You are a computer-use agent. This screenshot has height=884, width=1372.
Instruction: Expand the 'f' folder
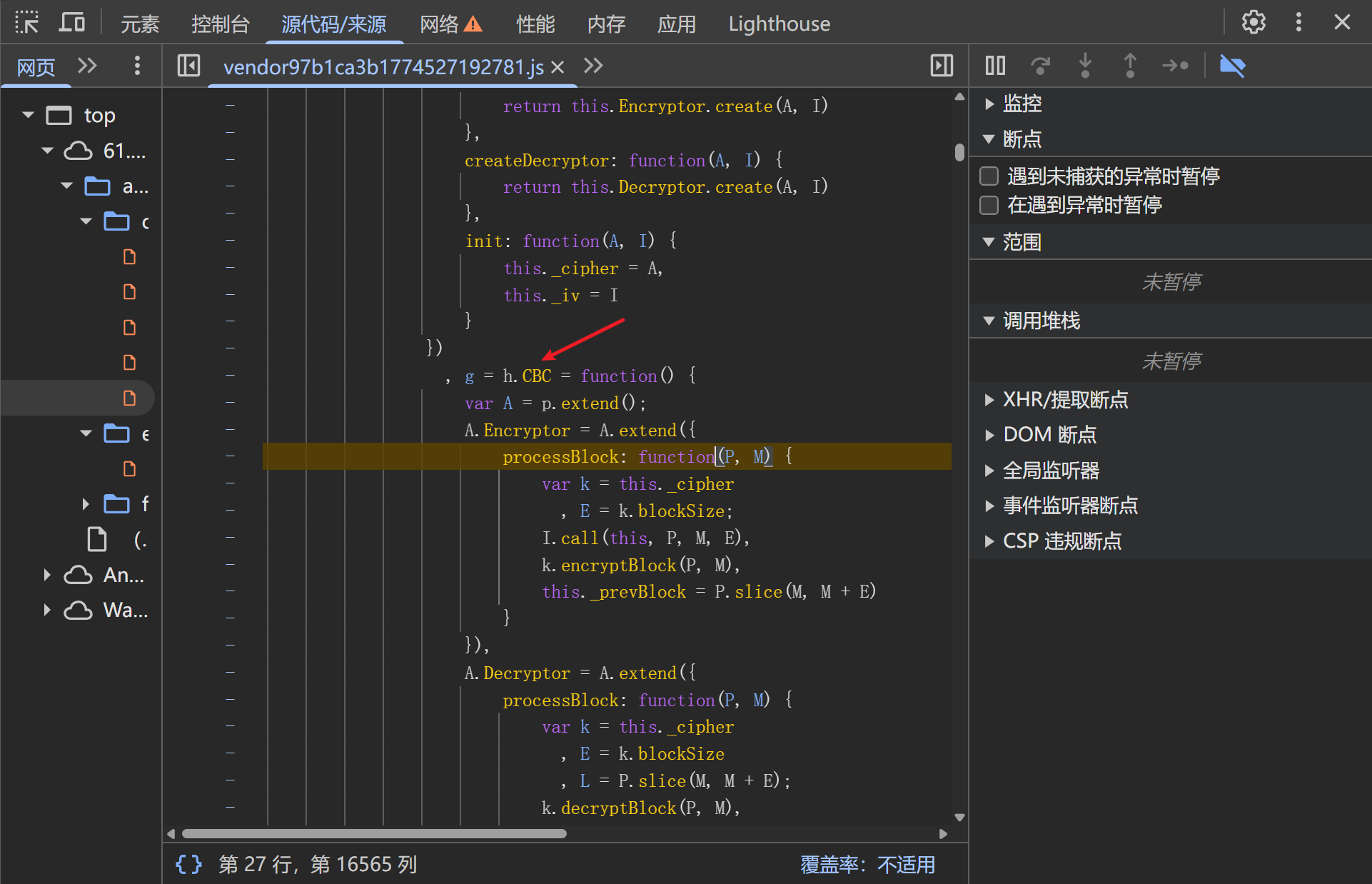pyautogui.click(x=86, y=504)
